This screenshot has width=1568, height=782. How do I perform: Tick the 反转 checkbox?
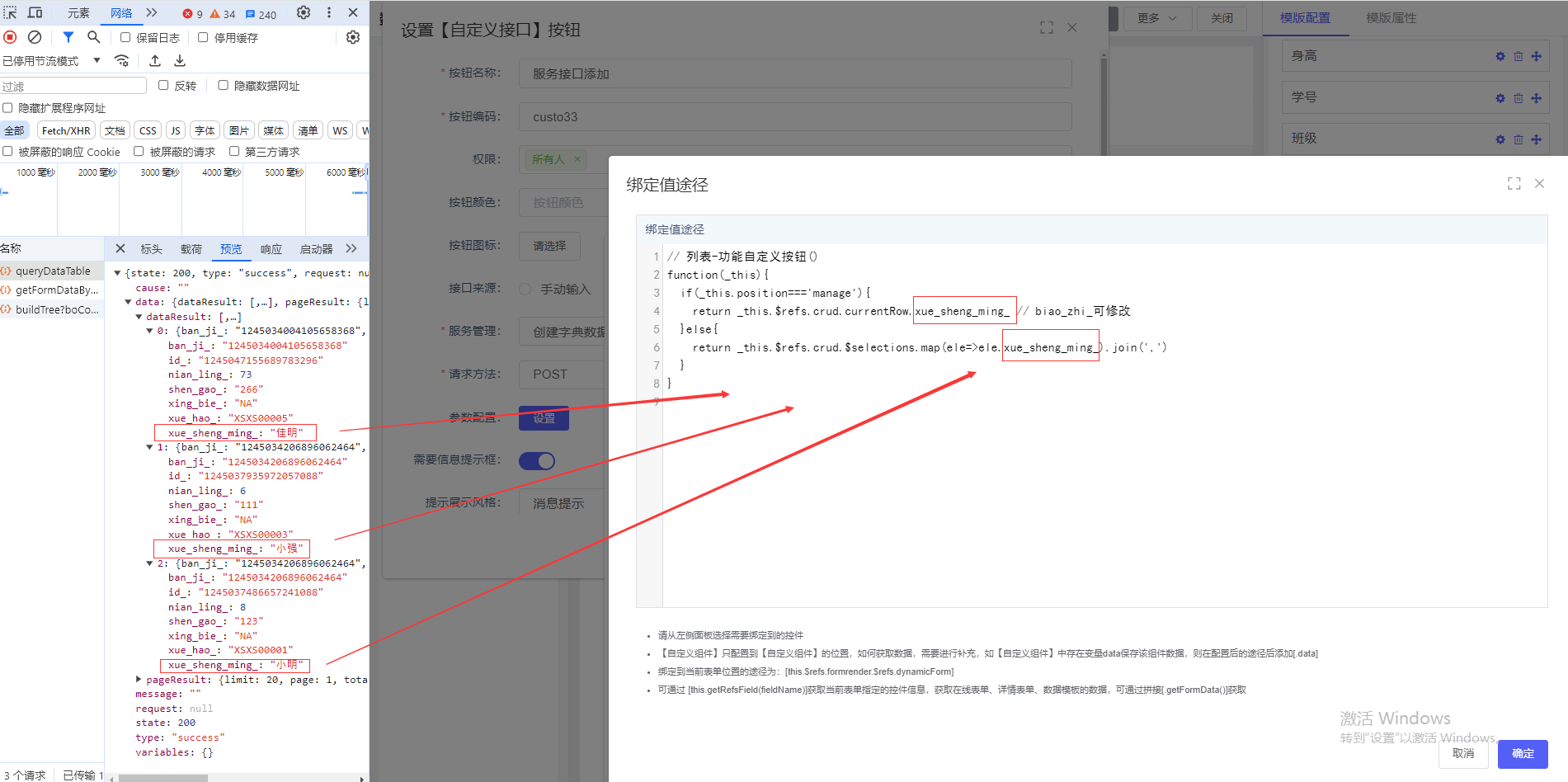pos(163,85)
